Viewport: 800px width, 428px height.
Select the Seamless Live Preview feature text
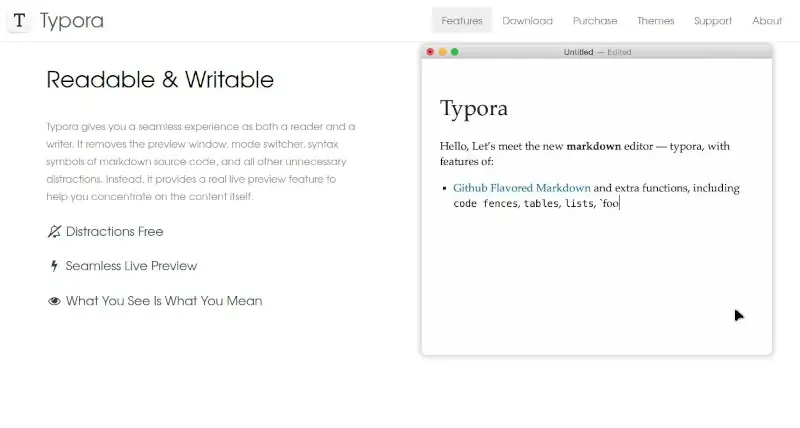(131, 266)
